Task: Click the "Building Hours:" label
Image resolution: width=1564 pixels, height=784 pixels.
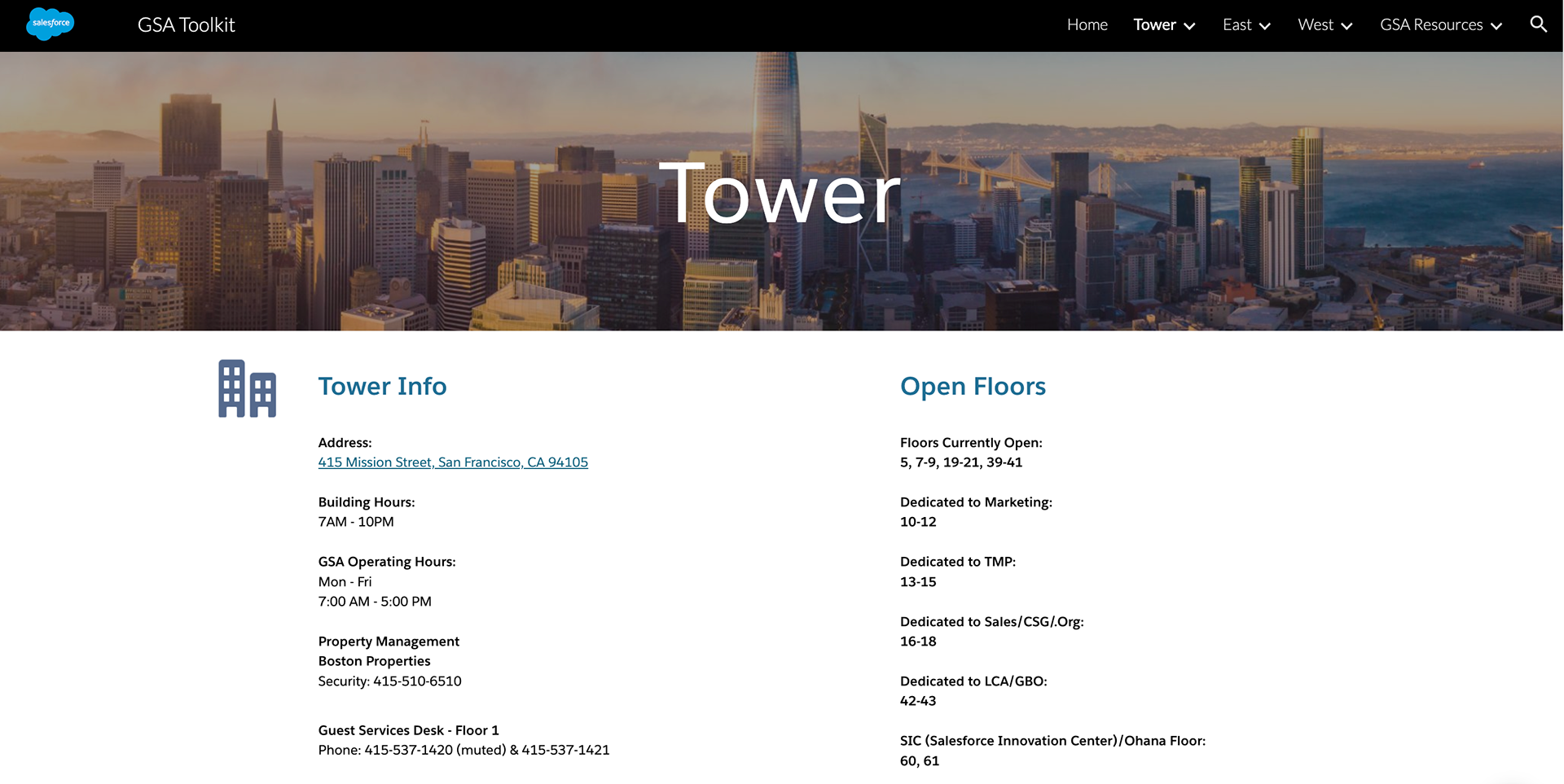Action: (x=367, y=502)
